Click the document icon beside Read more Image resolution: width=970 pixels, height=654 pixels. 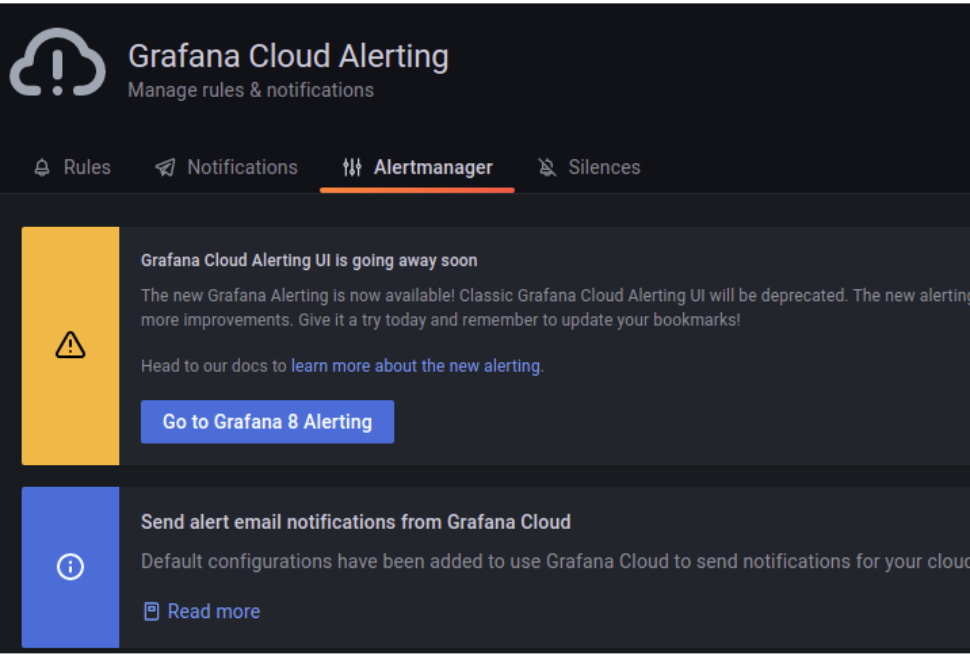point(151,610)
